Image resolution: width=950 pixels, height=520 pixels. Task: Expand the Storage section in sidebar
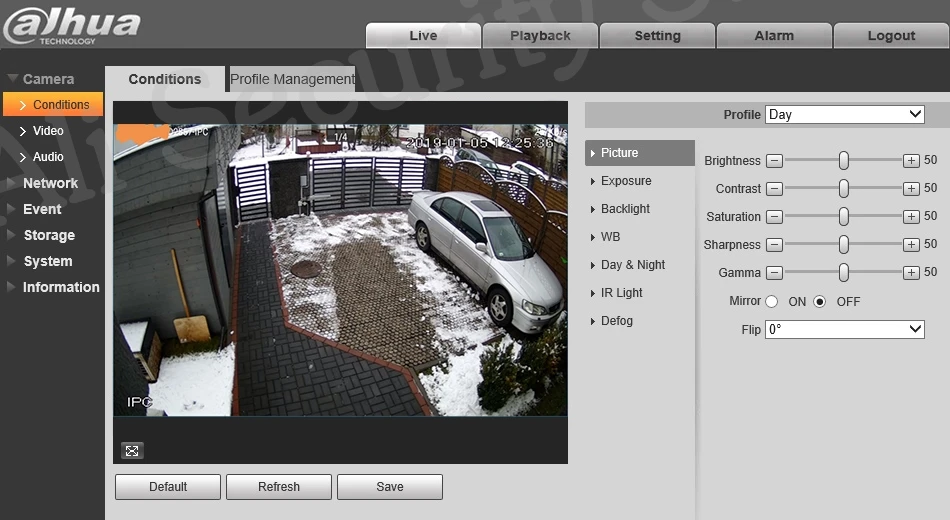tap(41, 235)
